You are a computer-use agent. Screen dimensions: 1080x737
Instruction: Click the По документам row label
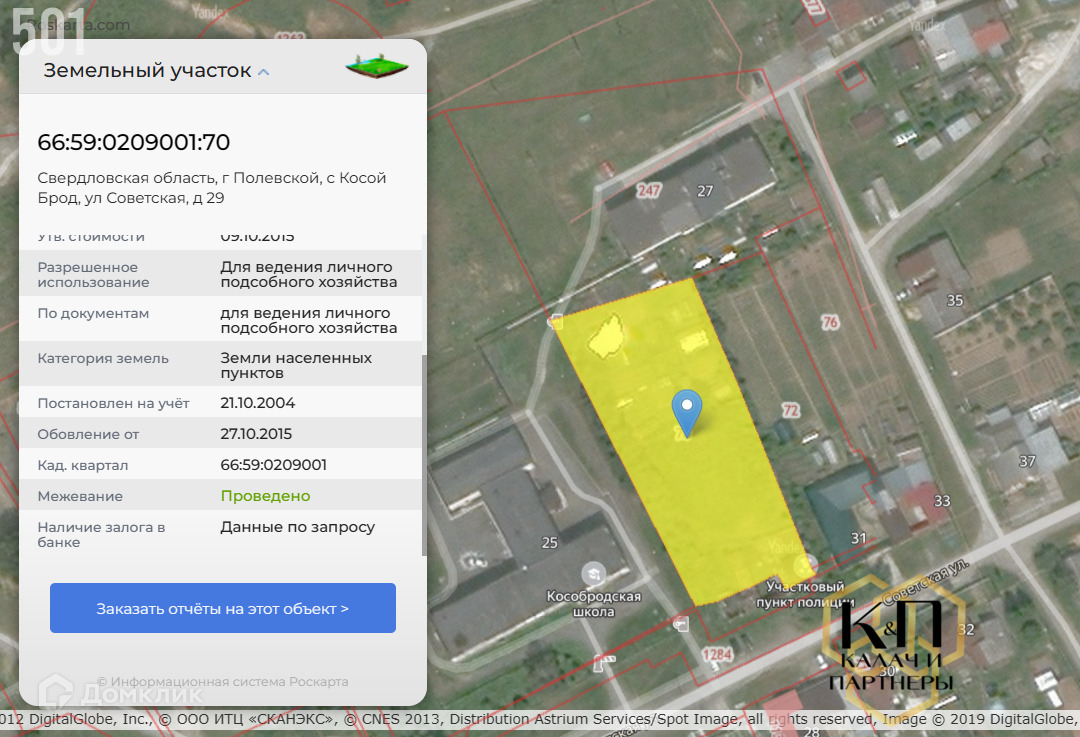tap(93, 313)
